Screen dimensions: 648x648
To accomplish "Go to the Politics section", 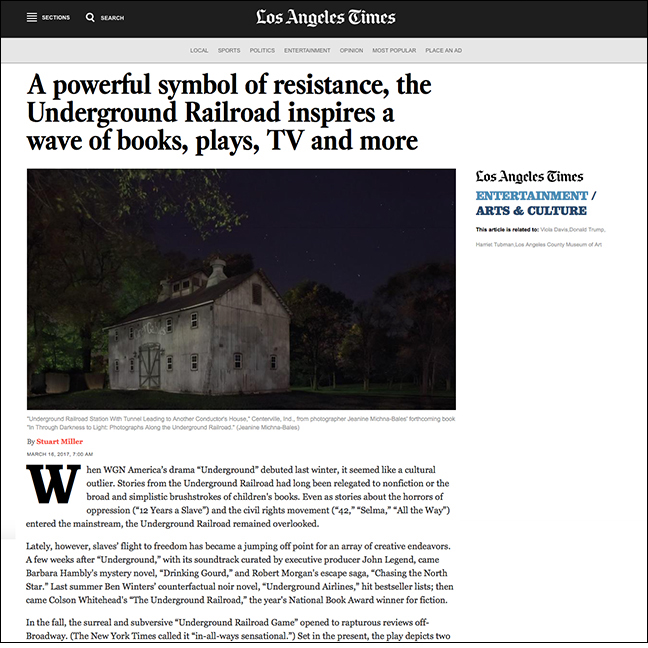I will (x=262, y=50).
